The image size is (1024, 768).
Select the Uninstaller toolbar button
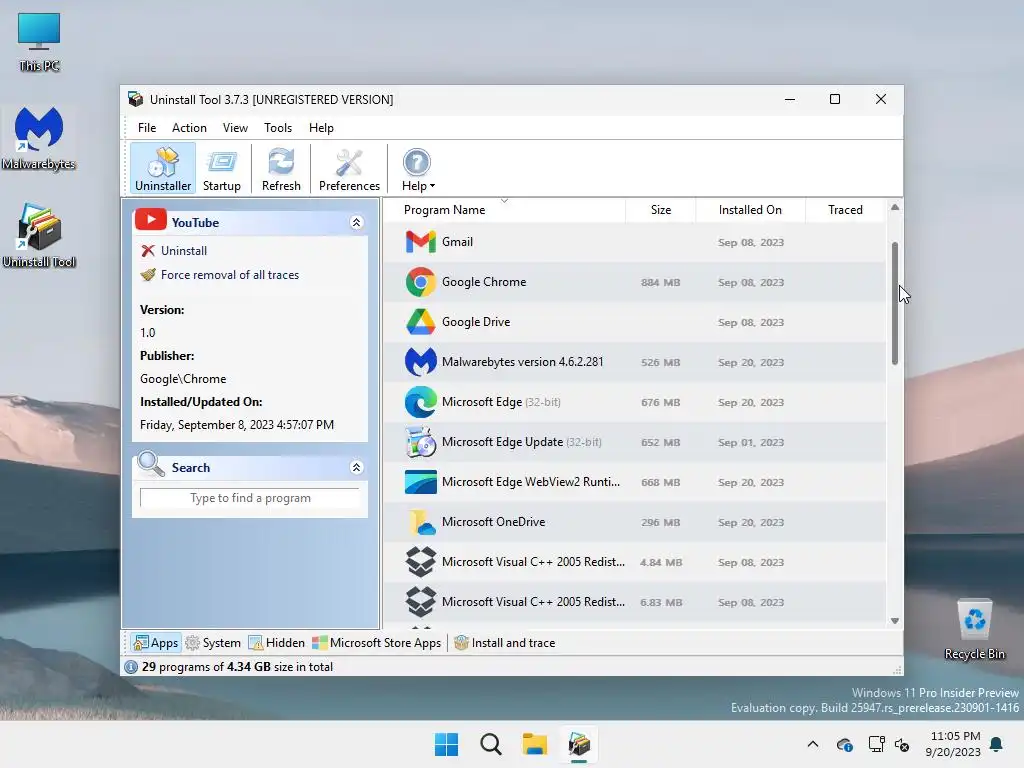[163, 168]
